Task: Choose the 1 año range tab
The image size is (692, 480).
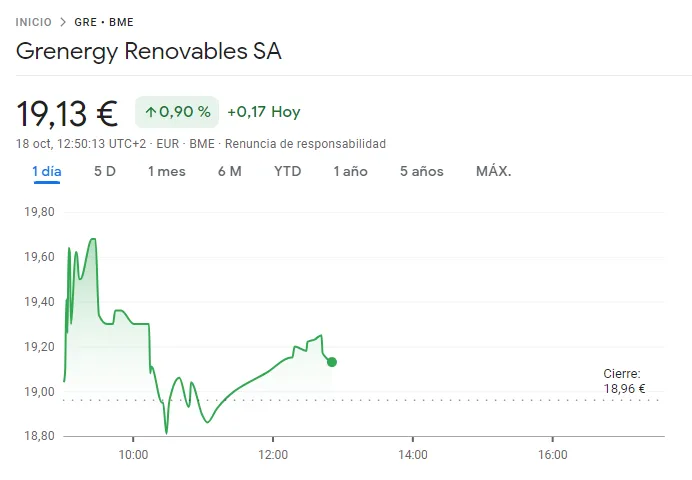Action: [x=351, y=172]
